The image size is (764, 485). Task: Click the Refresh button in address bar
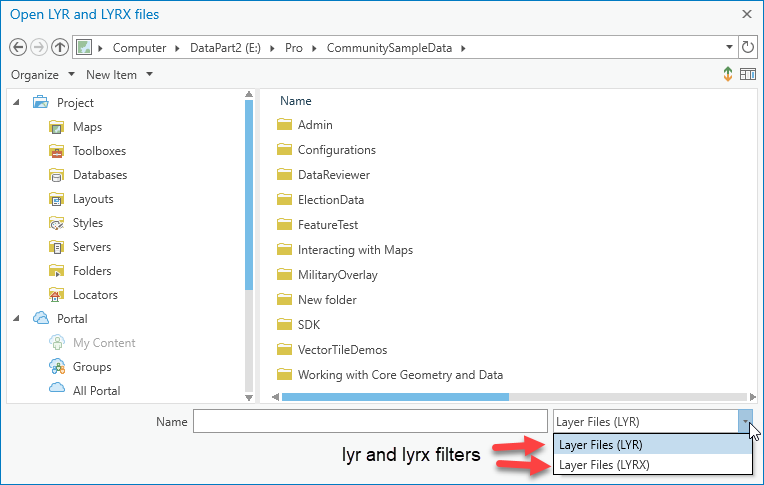(x=747, y=47)
